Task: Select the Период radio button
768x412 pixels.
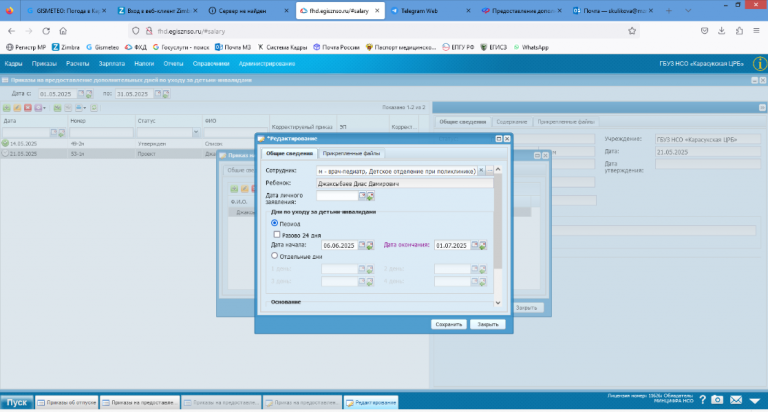Action: (x=274, y=223)
